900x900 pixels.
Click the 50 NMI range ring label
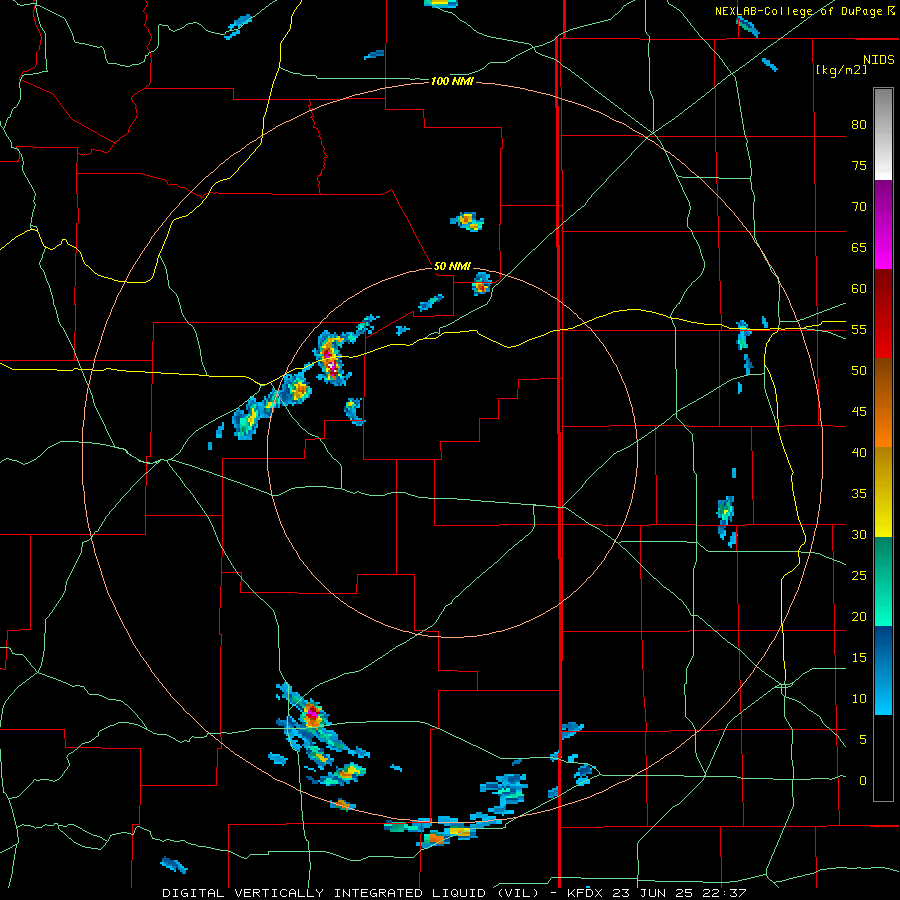click(452, 266)
